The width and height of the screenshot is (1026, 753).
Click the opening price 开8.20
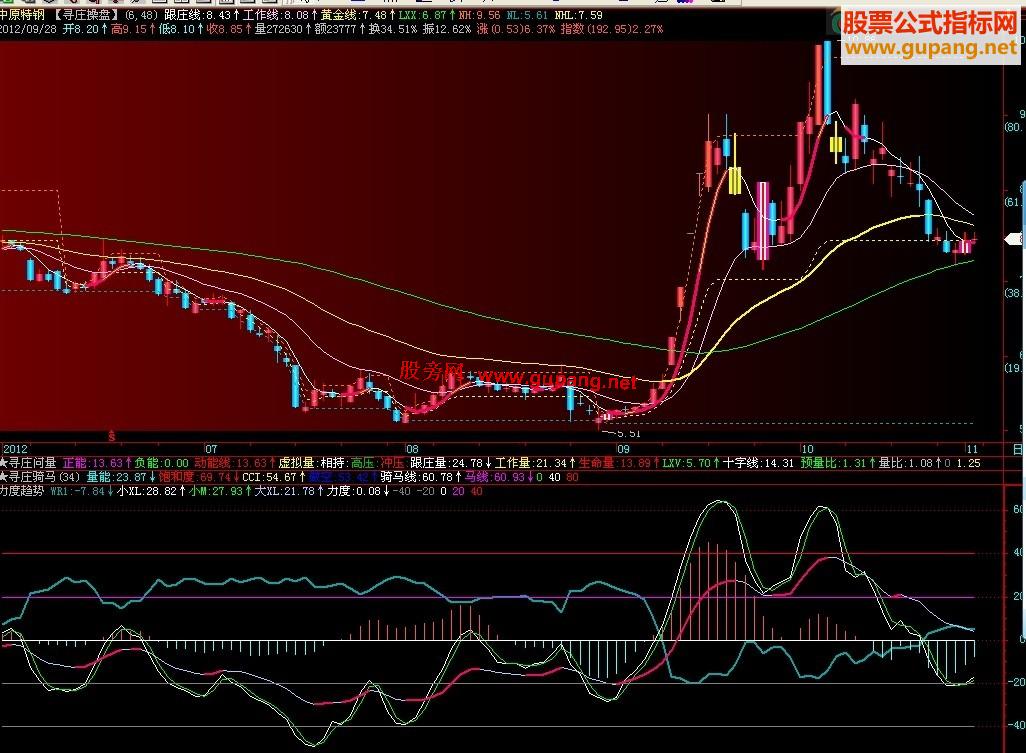pos(85,29)
